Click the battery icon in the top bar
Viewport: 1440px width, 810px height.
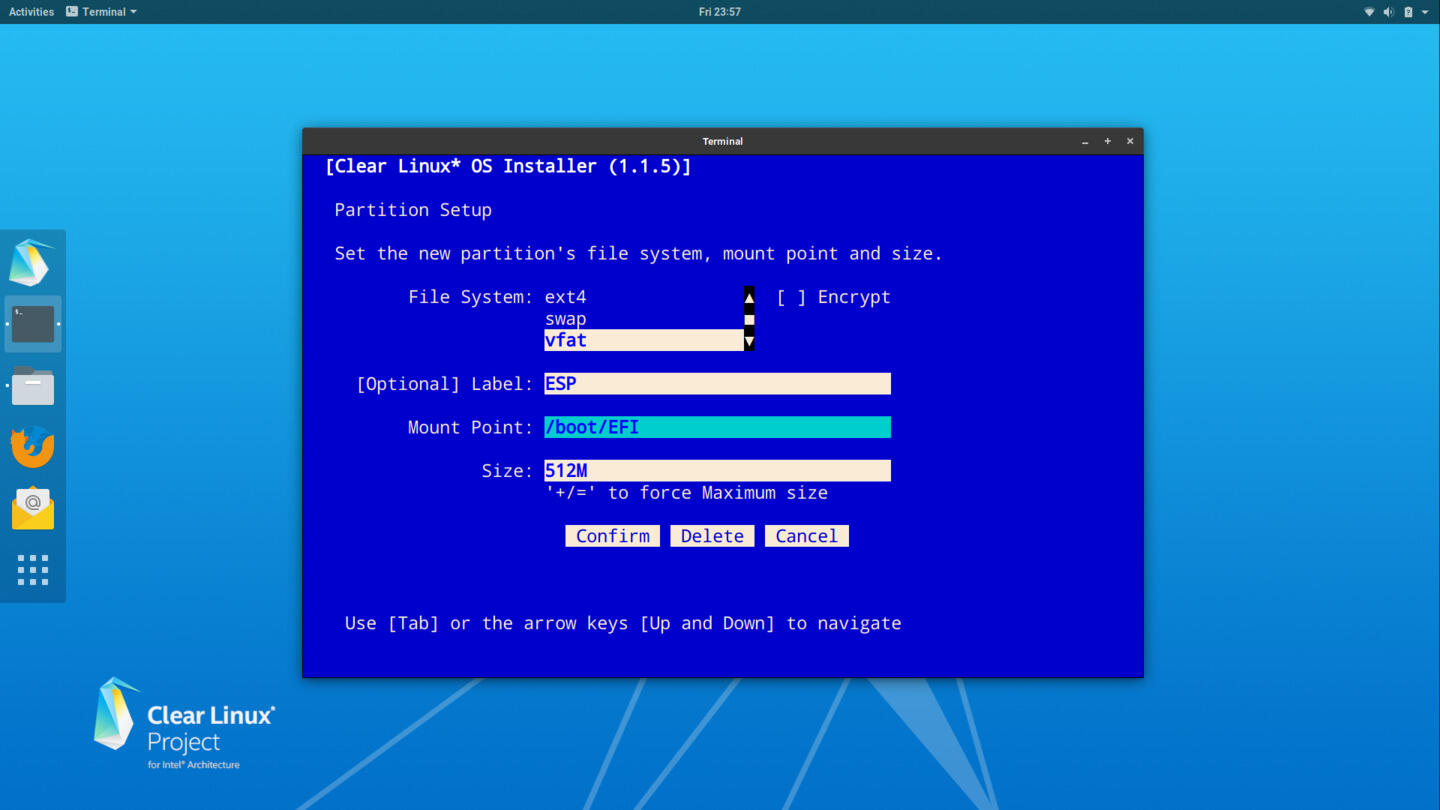coord(1408,12)
